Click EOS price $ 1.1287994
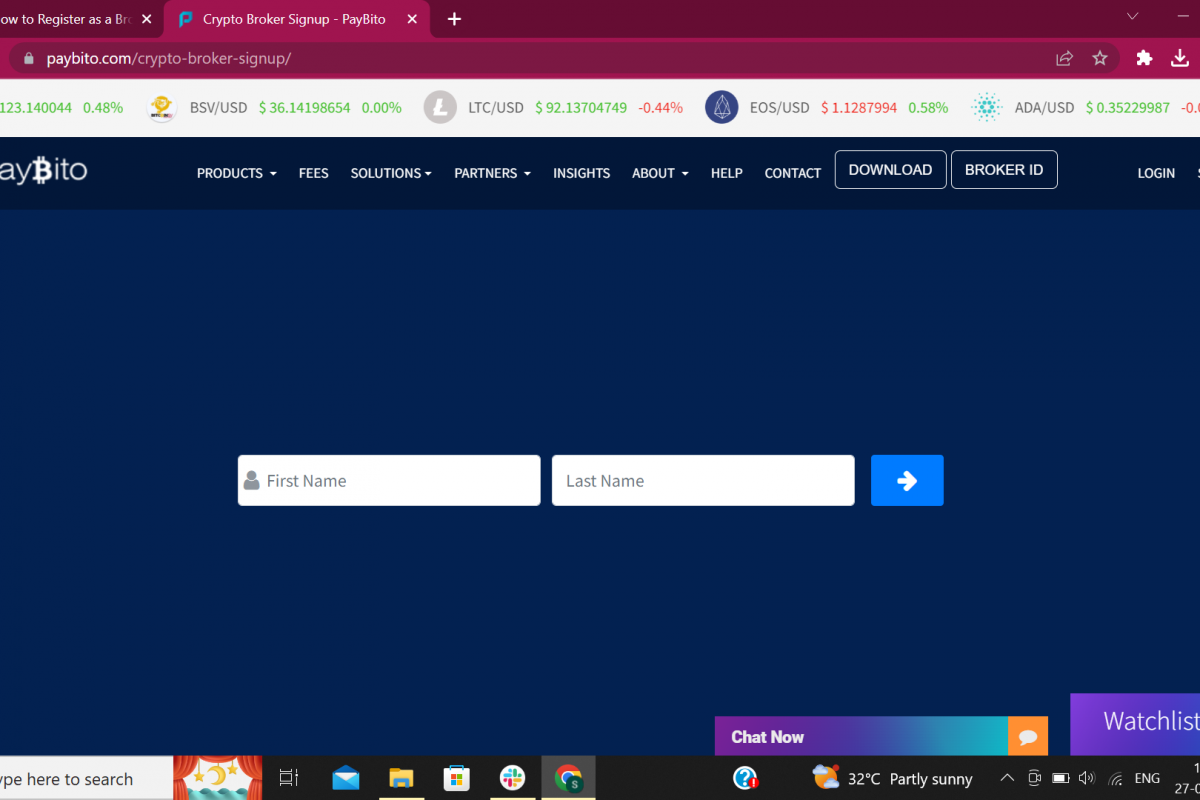Viewport: 1200px width, 800px height. pyautogui.click(x=859, y=107)
